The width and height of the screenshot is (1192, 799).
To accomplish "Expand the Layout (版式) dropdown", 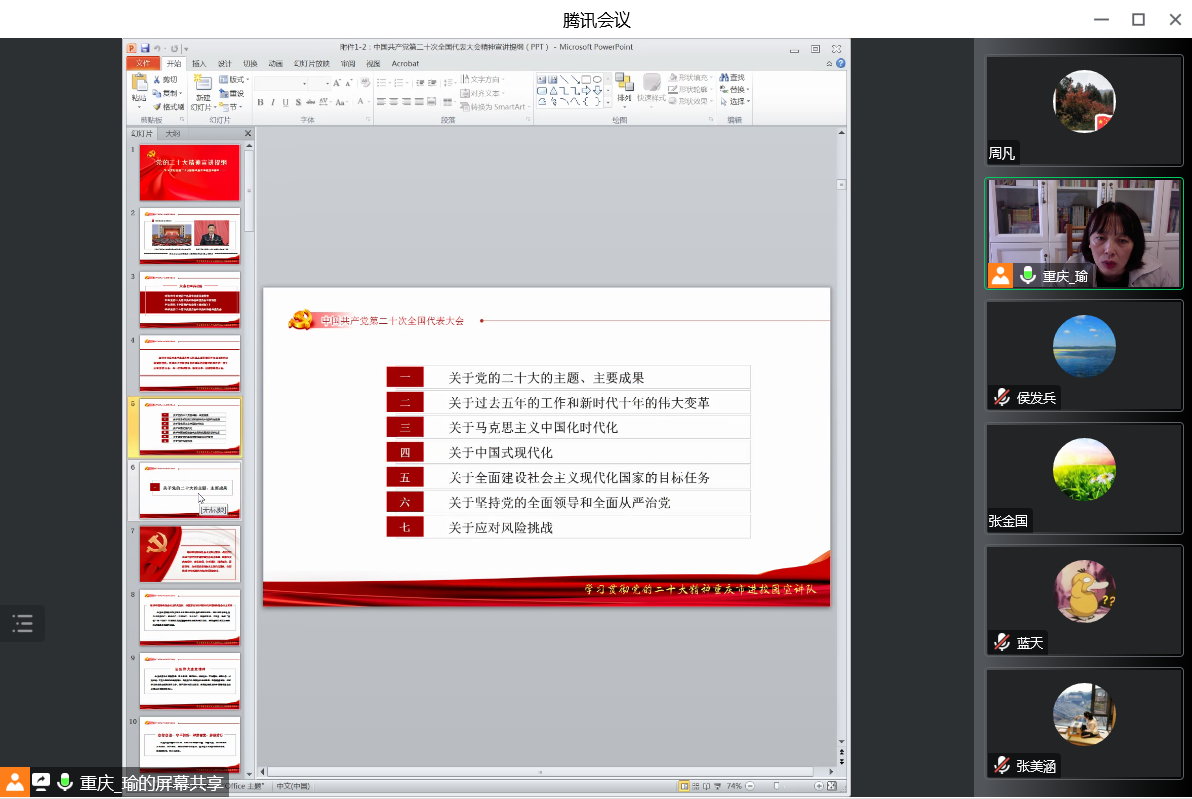I will 236,79.
